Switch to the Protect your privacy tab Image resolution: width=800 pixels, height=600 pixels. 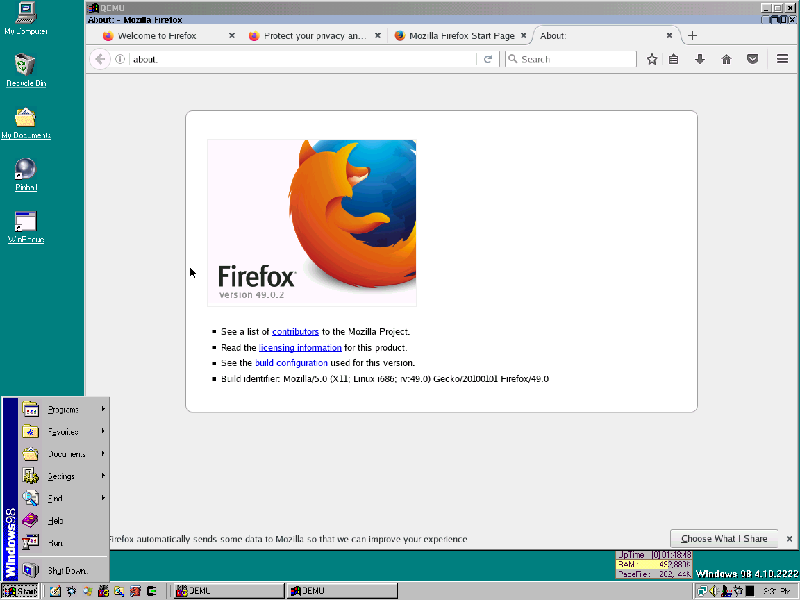[x=315, y=36]
